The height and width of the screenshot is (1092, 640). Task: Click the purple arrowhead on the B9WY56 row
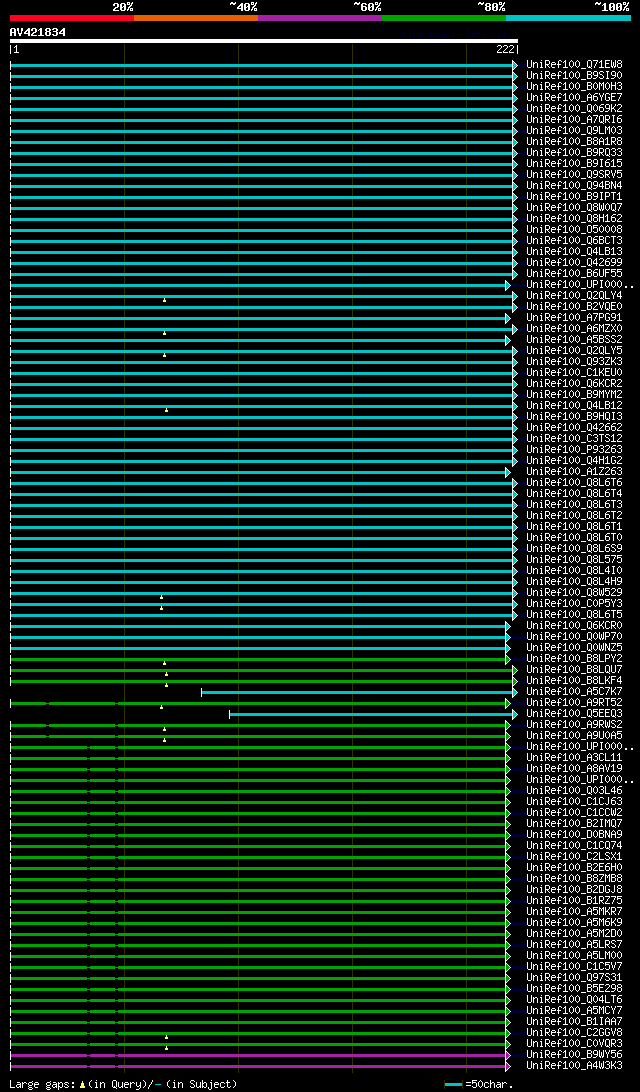[508, 1055]
